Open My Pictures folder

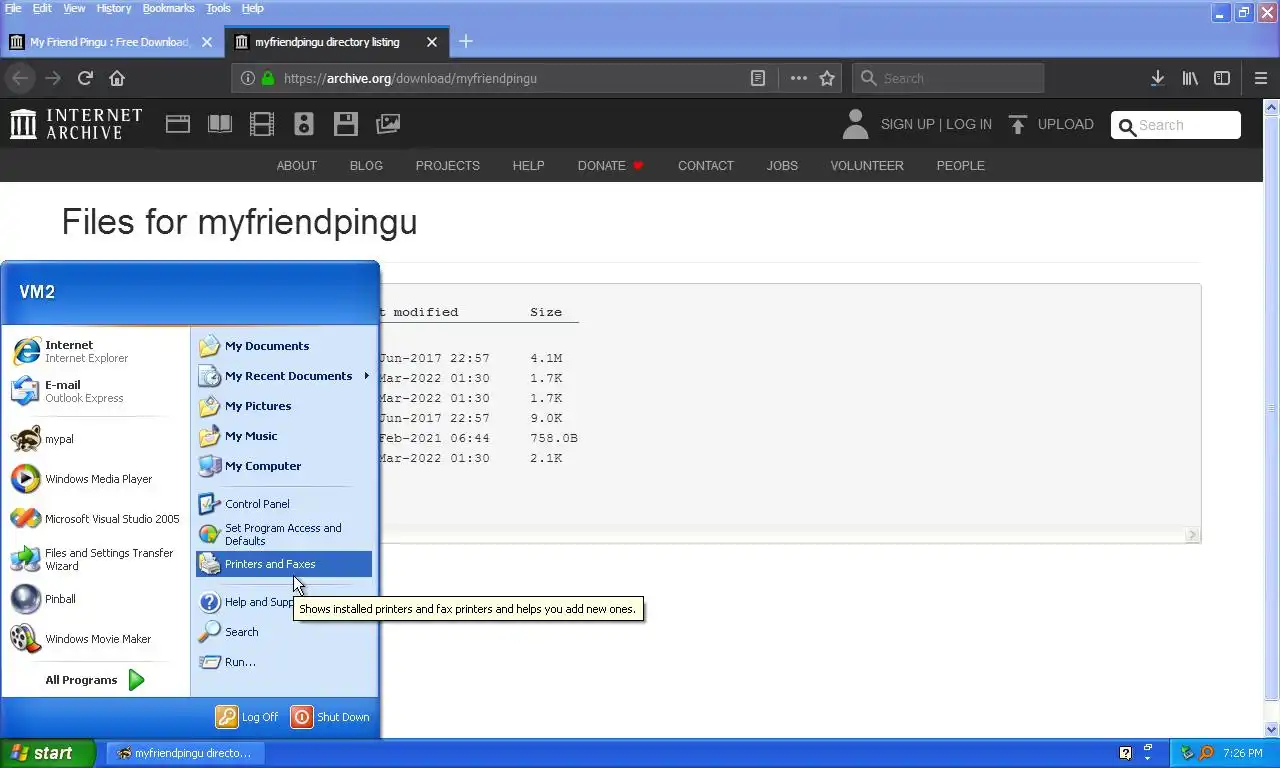284,406
